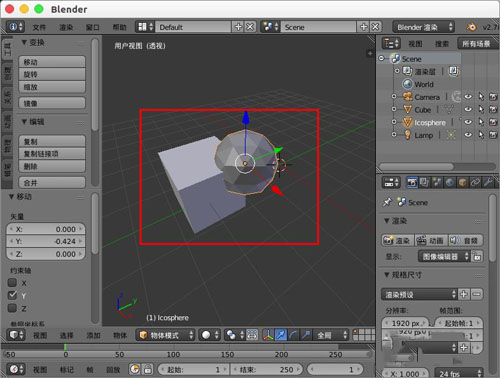Open the Object properties cube icon
The height and width of the screenshot is (378, 500).
click(462, 183)
